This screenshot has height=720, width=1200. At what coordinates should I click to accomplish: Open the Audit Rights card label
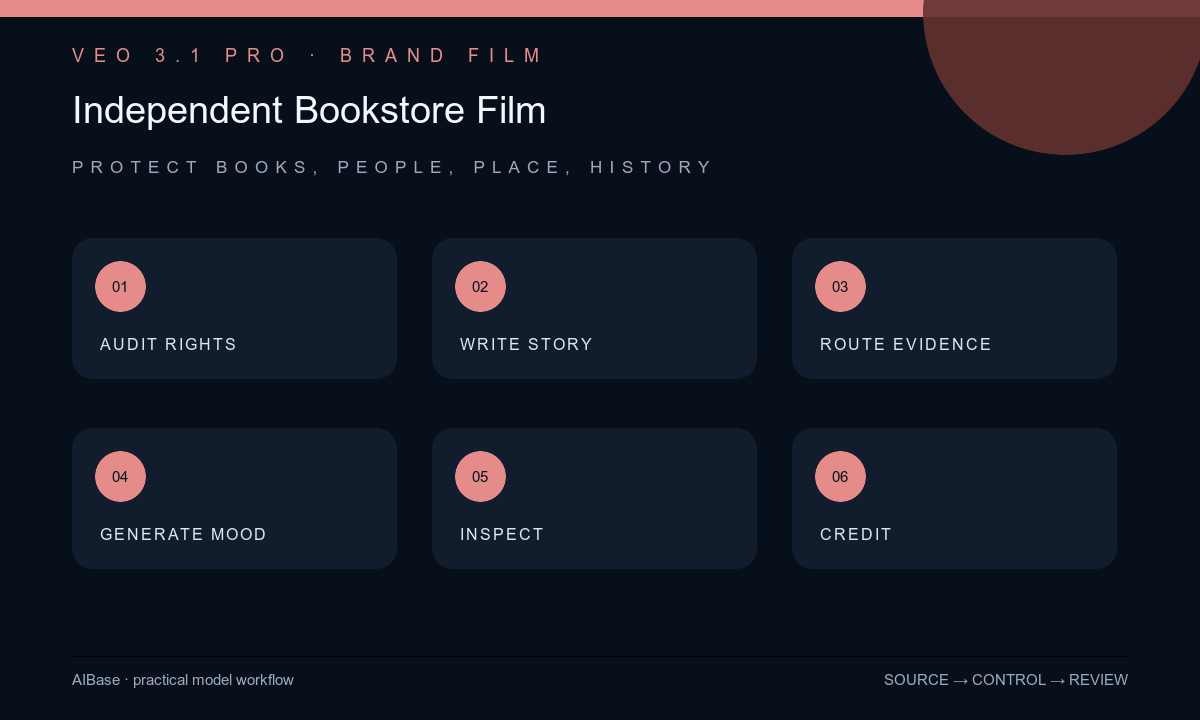168,344
